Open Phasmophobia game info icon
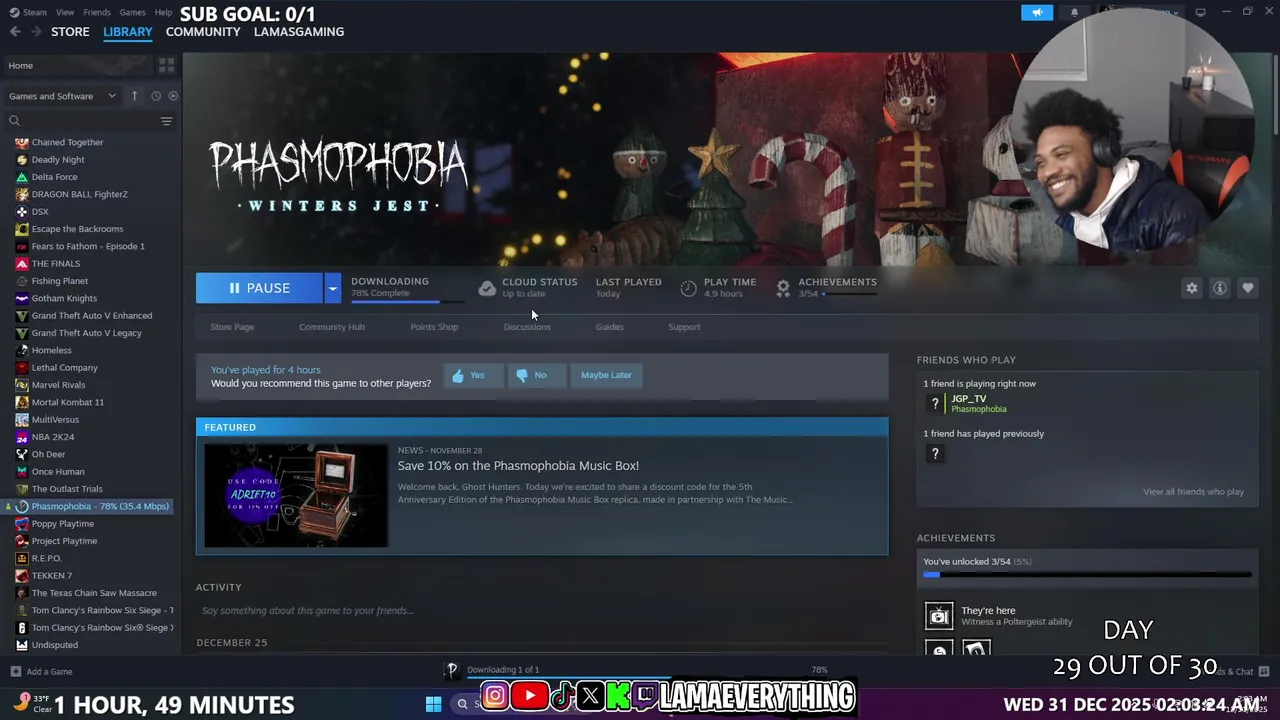This screenshot has height=720, width=1280. pos(1219,288)
